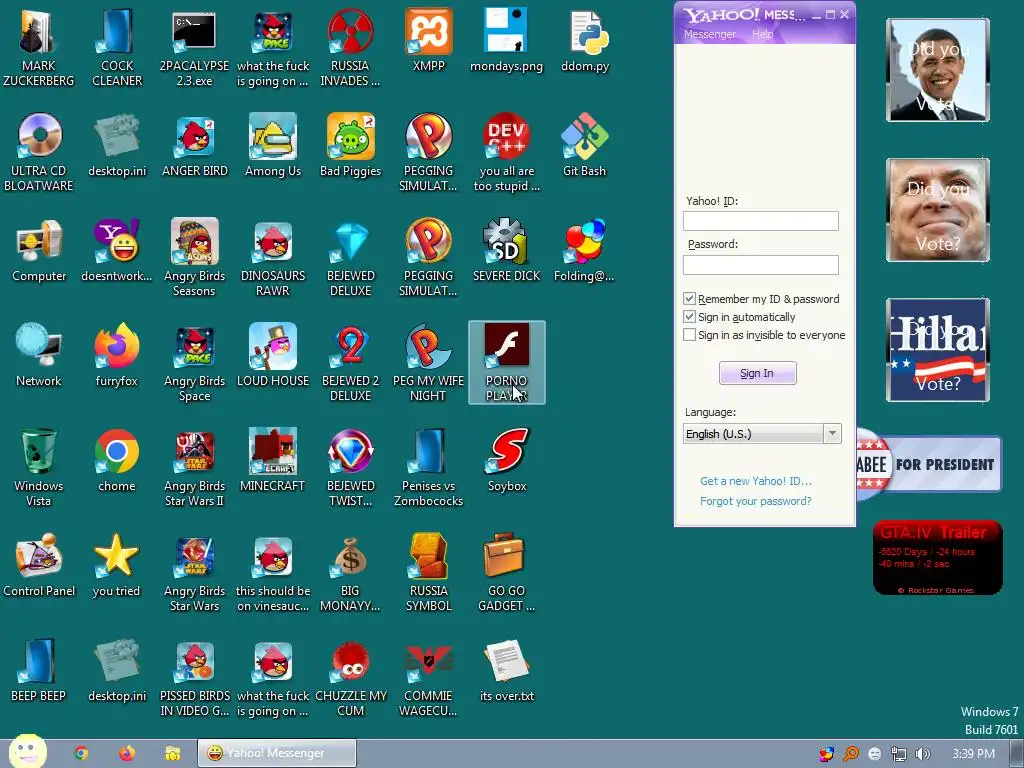Screen dimensions: 1024x768
Task: Open the Help menu in Yahoo Messenger
Action: 762,34
